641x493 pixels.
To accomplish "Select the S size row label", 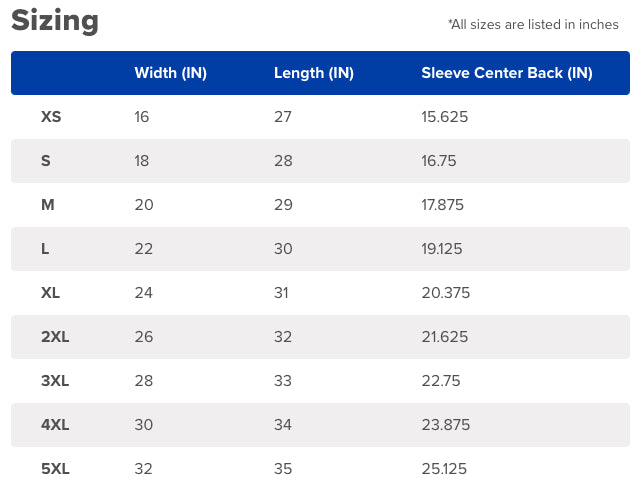I will tap(46, 161).
